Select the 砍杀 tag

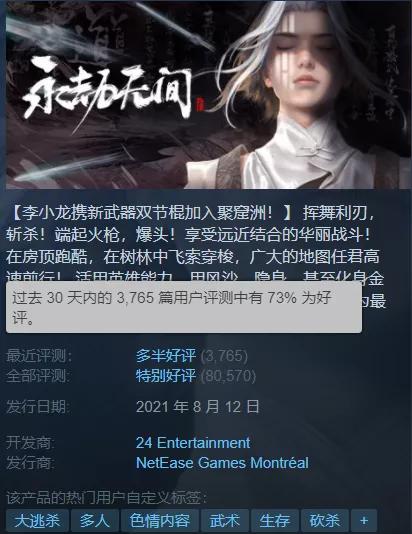click(x=324, y=521)
